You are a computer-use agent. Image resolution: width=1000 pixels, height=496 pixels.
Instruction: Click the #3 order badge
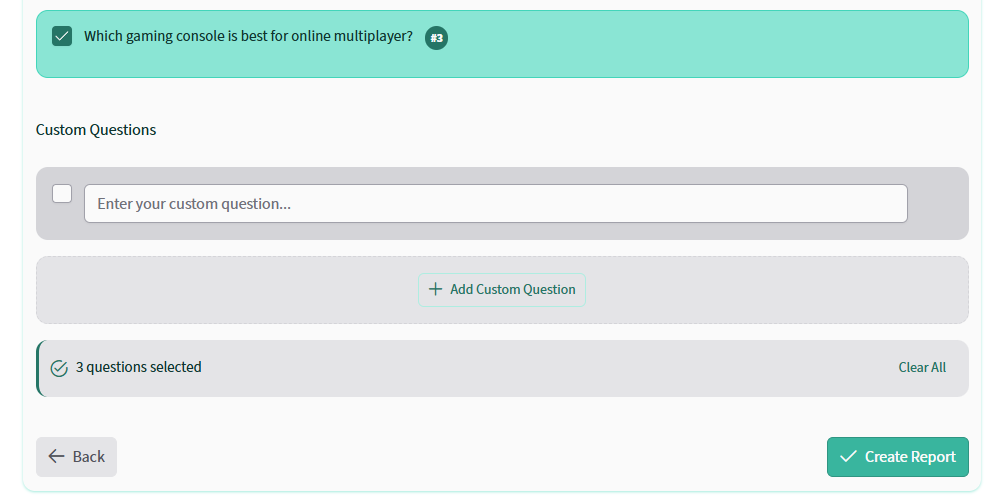pyautogui.click(x=436, y=38)
